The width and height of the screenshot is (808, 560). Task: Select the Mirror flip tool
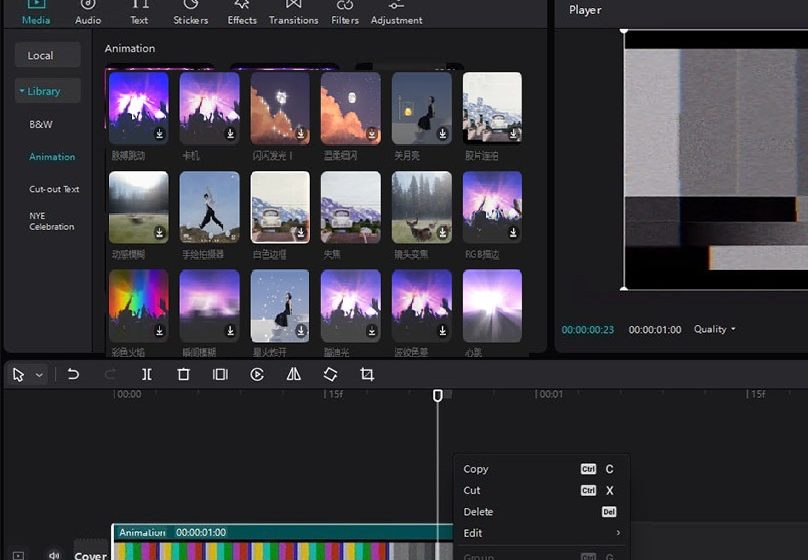(293, 374)
